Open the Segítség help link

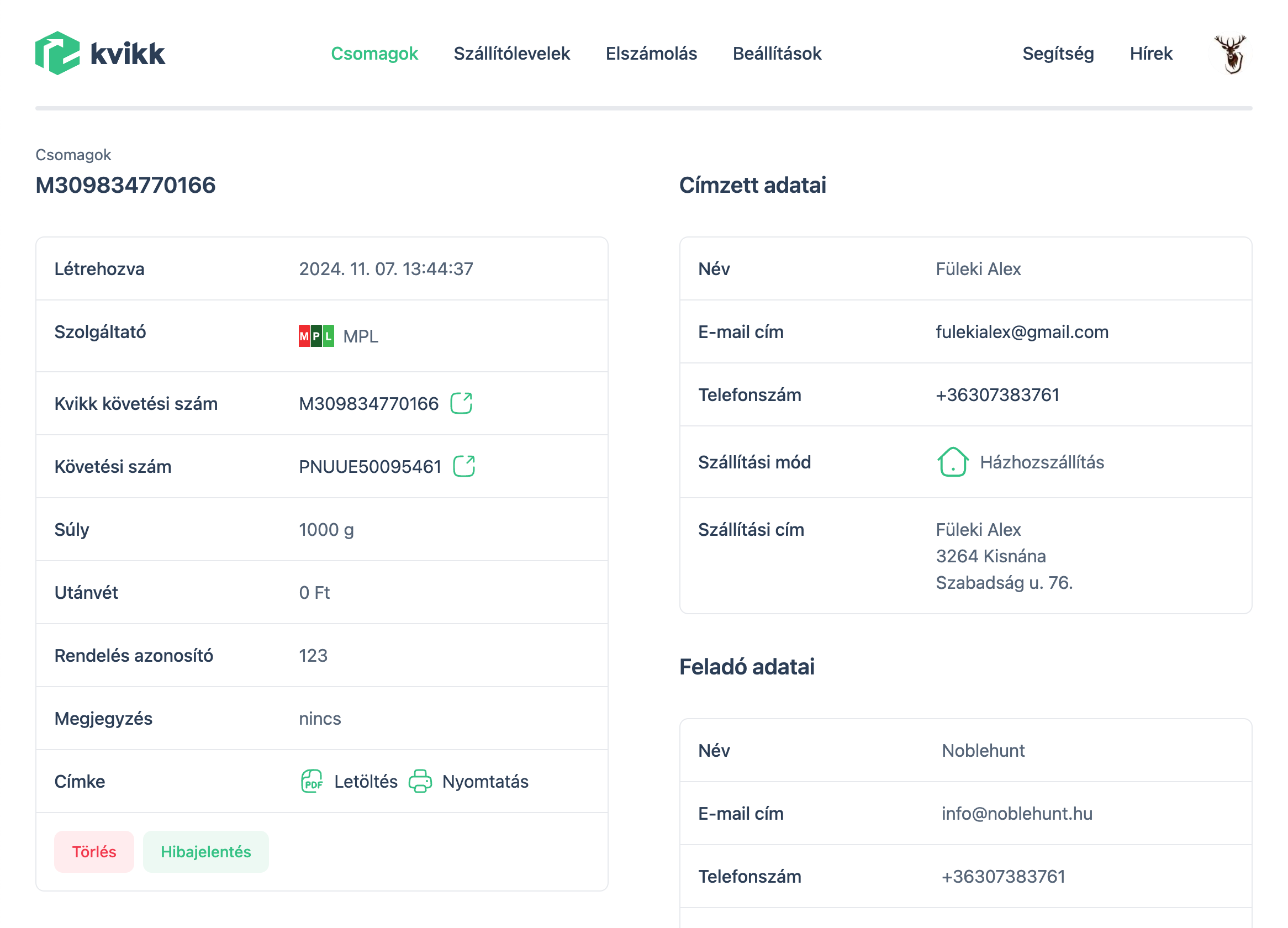(1058, 54)
